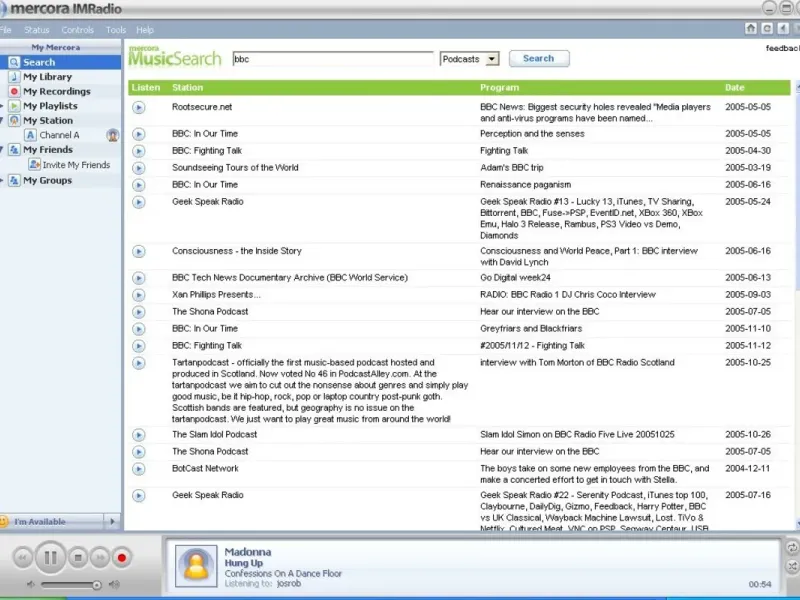This screenshot has height=600, width=800.
Task: Play Consciousness - the Inside Story
Action: (x=139, y=251)
